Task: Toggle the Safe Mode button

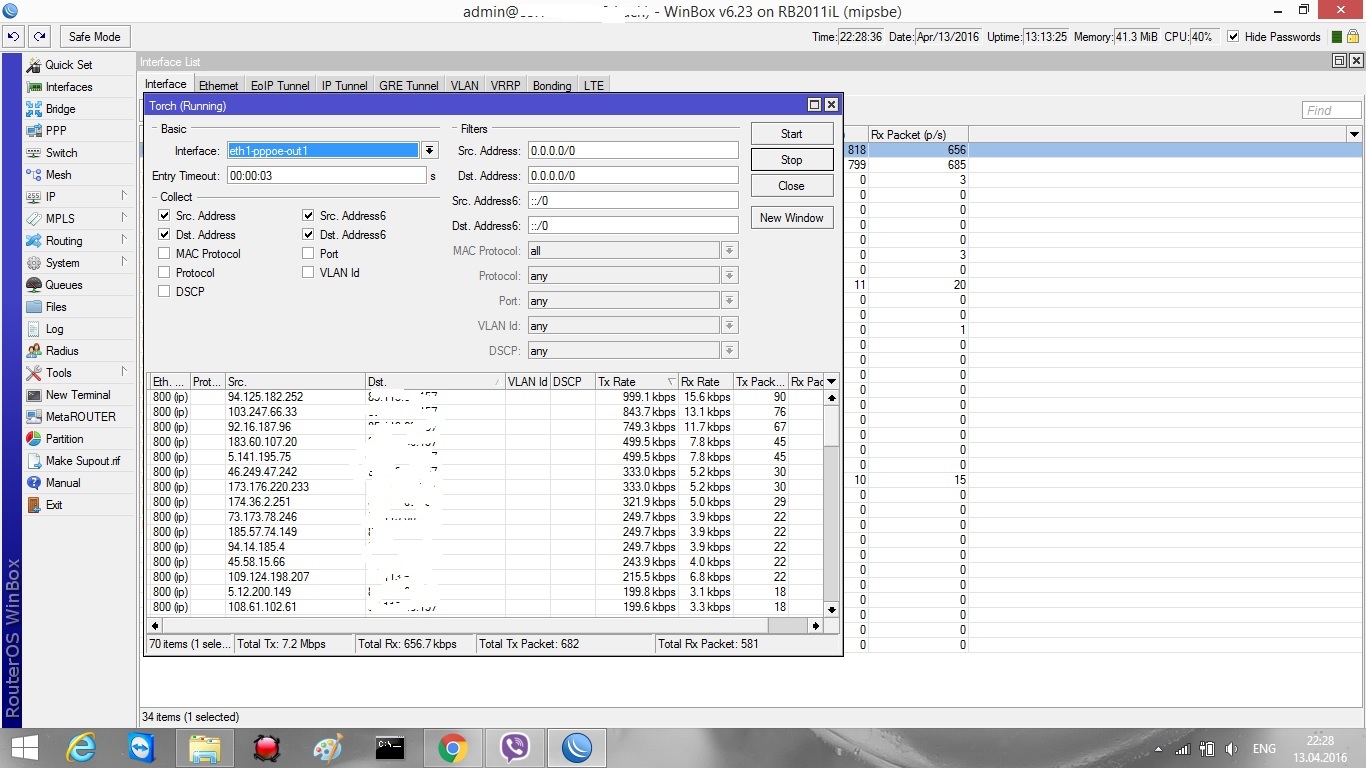Action: 94,37
